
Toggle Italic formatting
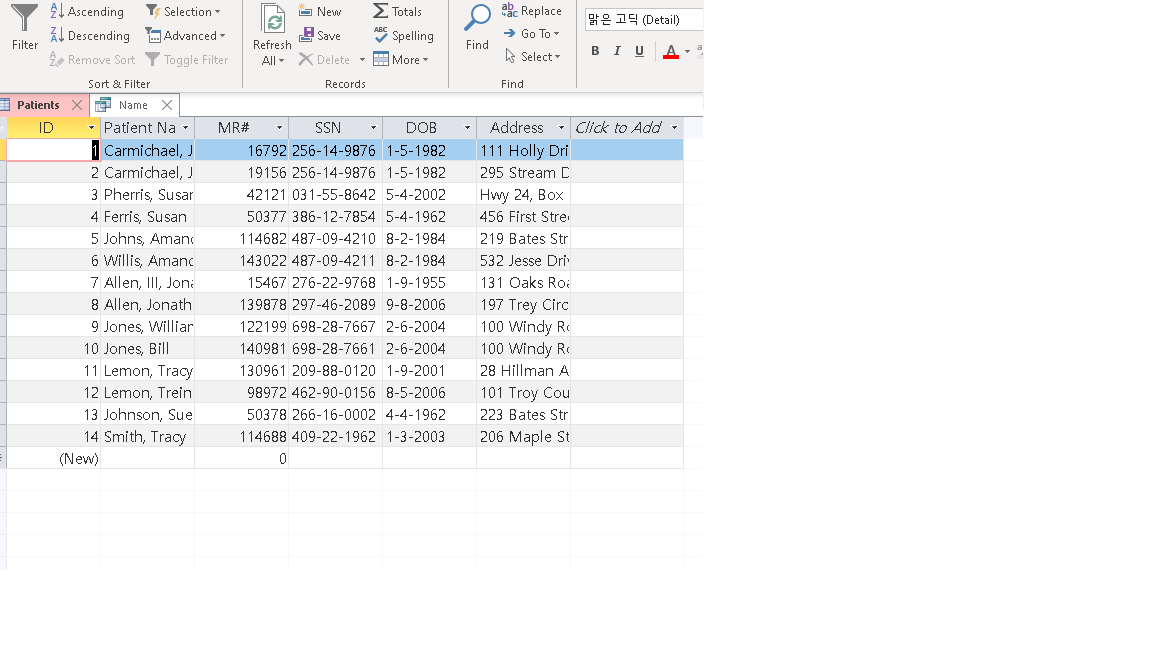(617, 51)
